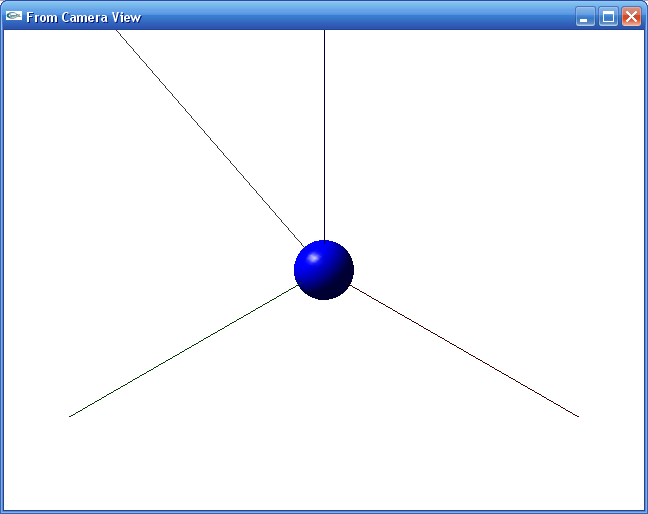This screenshot has height=514, width=648.
Task: Click the center of the blue sphere
Action: (324, 270)
